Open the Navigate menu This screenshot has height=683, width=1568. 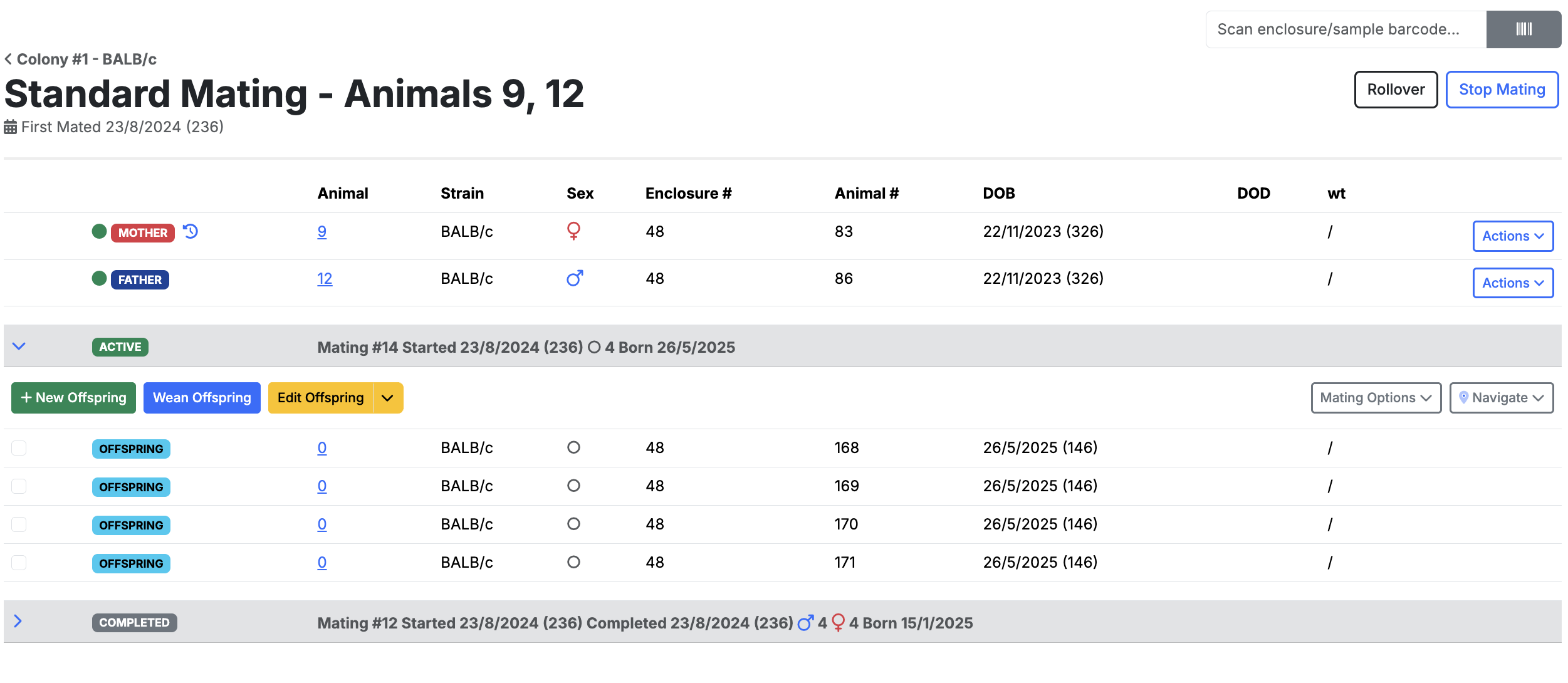[x=1502, y=398]
